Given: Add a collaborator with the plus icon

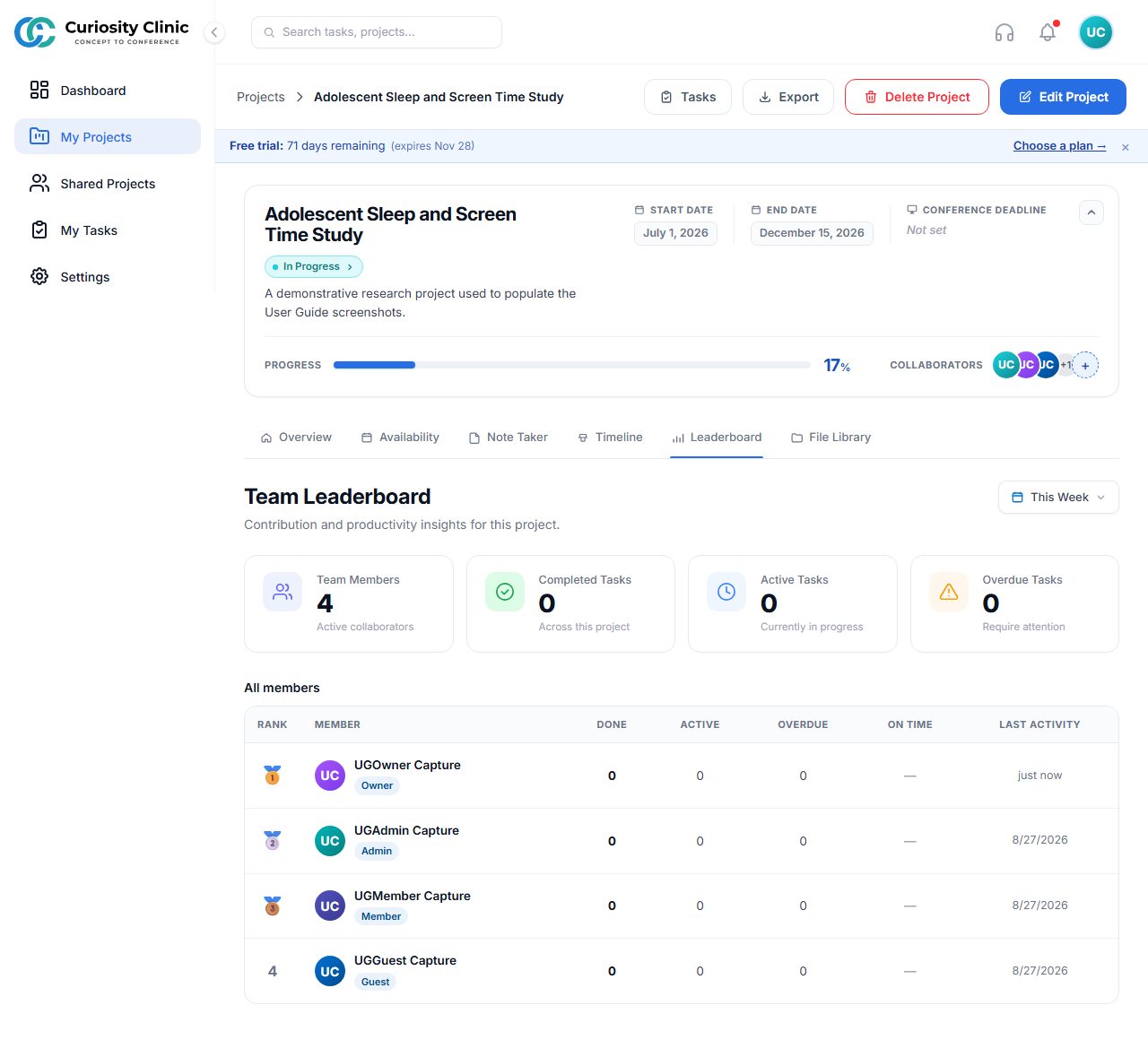Looking at the screenshot, I should (x=1085, y=365).
